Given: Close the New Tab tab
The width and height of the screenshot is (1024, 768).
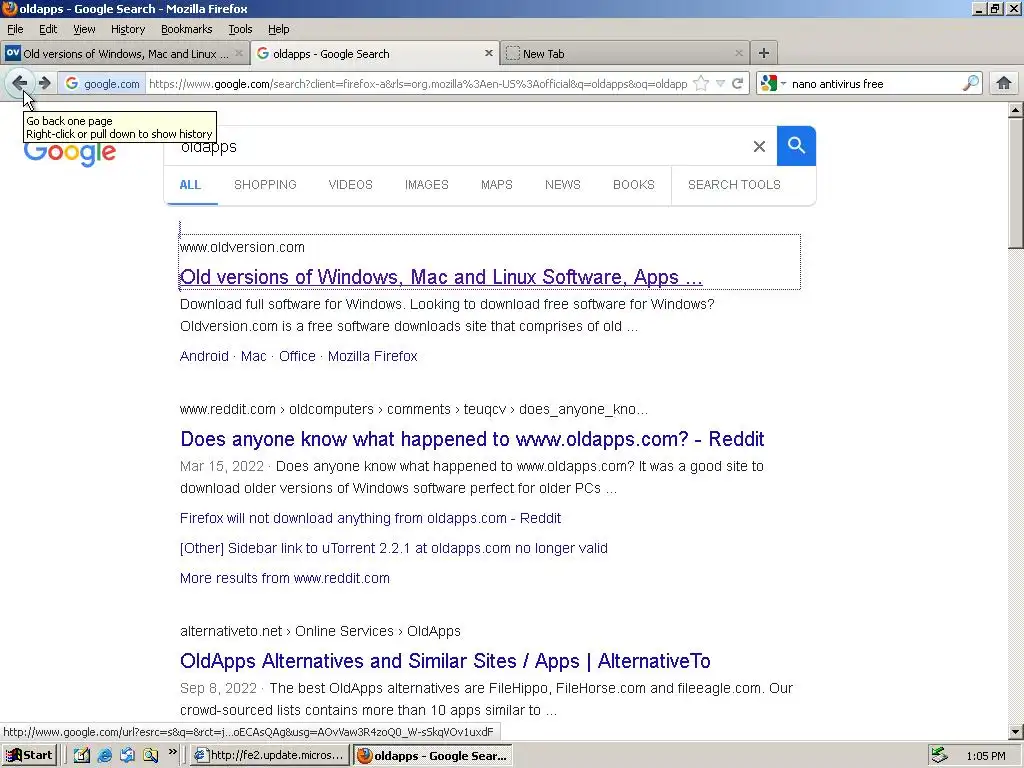Looking at the screenshot, I should pos(739,54).
